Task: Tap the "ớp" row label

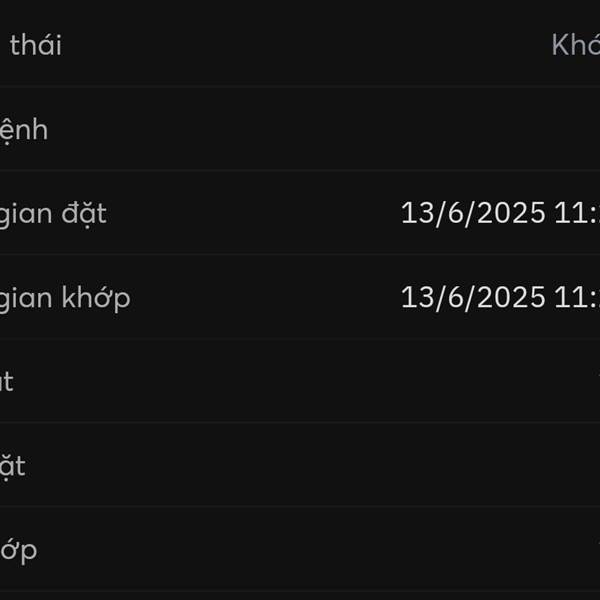Action: click(18, 551)
